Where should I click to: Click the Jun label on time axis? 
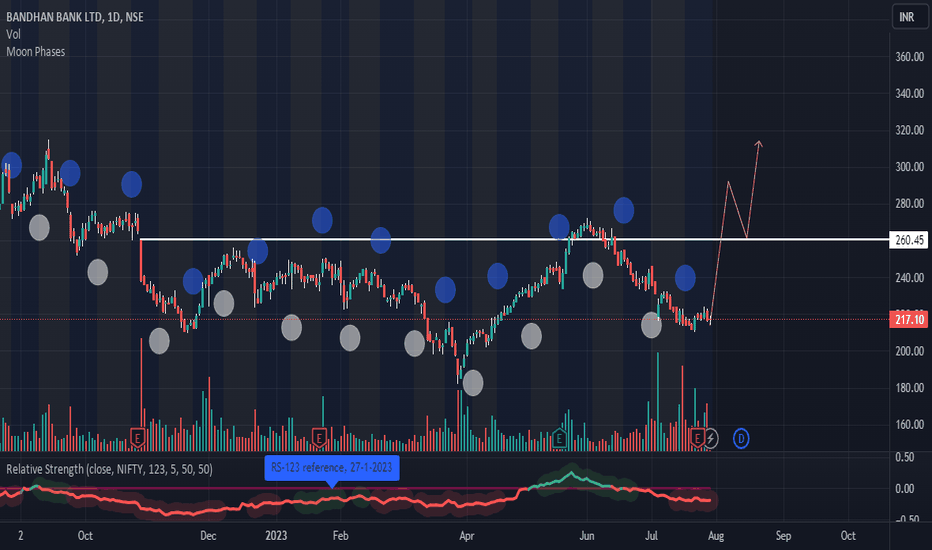[587, 536]
